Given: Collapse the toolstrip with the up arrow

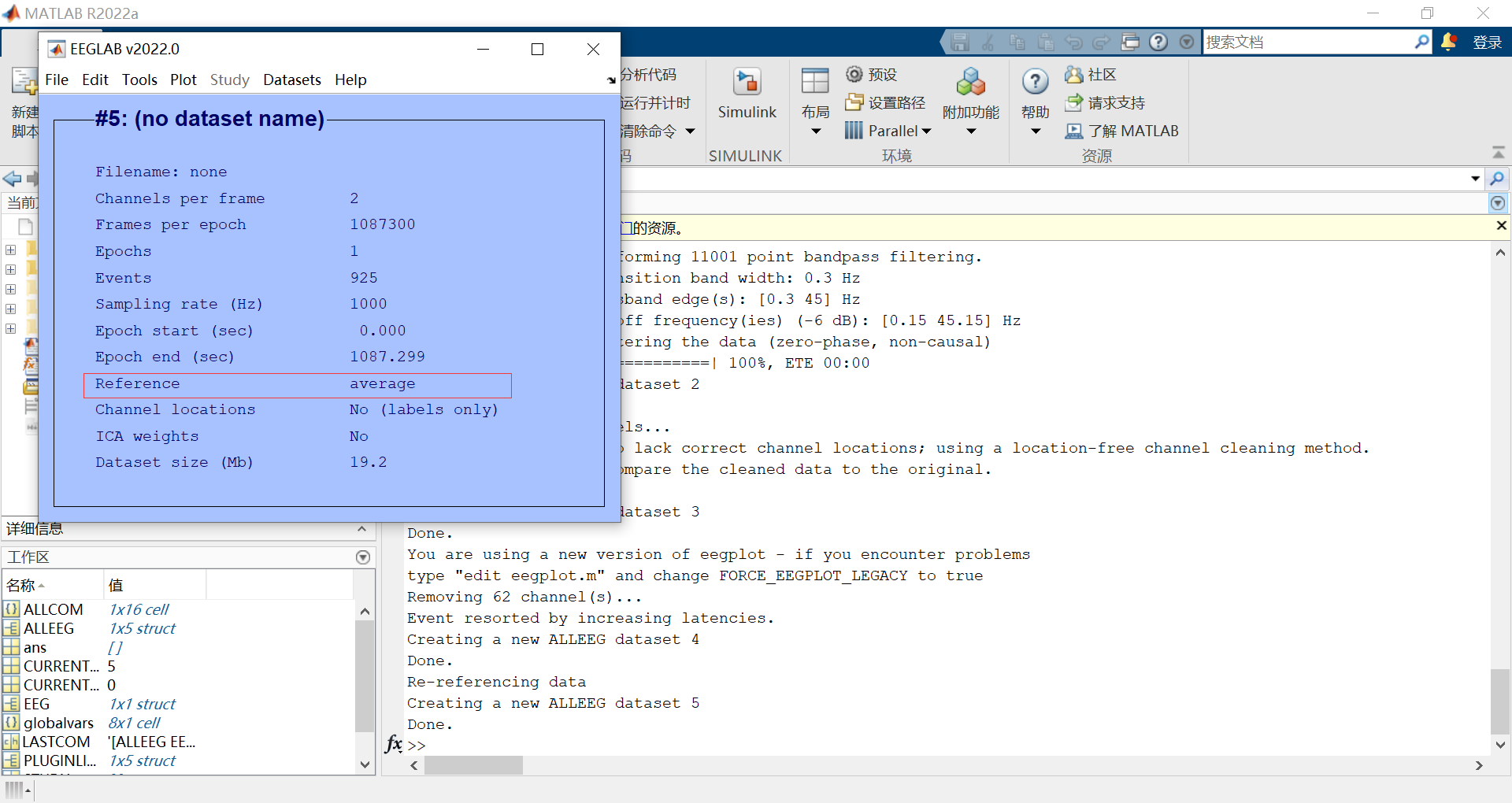Looking at the screenshot, I should 1499,152.
